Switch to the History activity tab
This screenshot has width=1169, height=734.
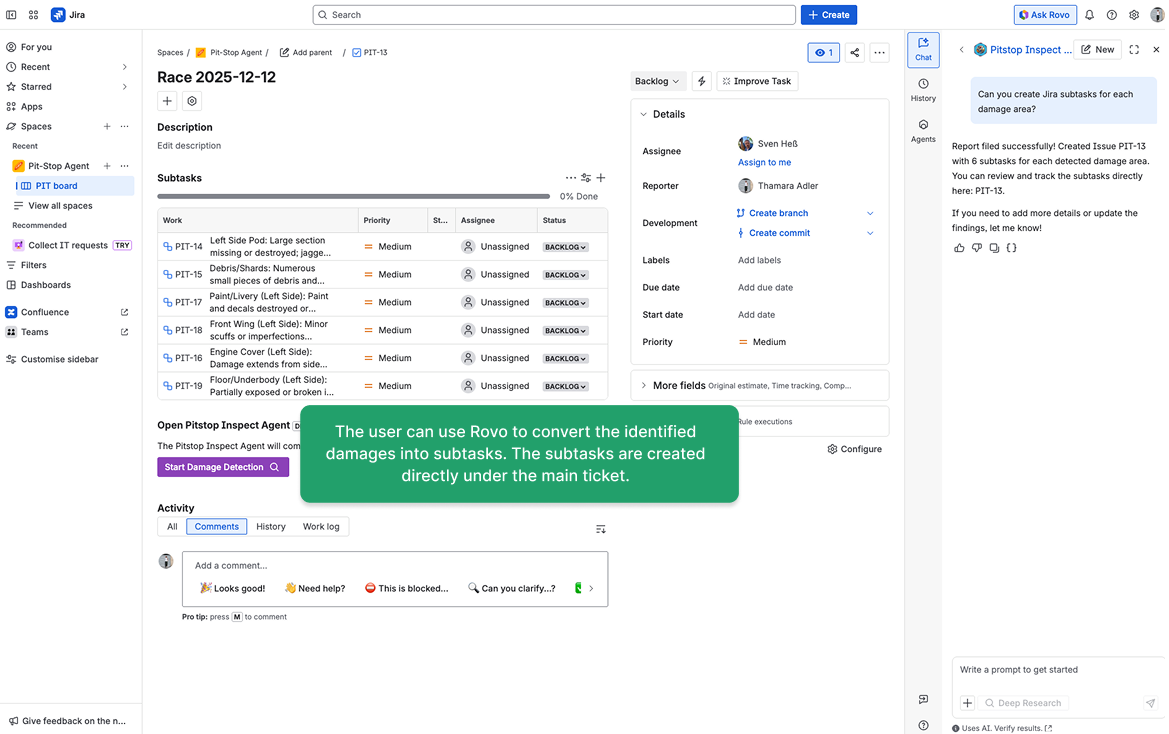(271, 527)
